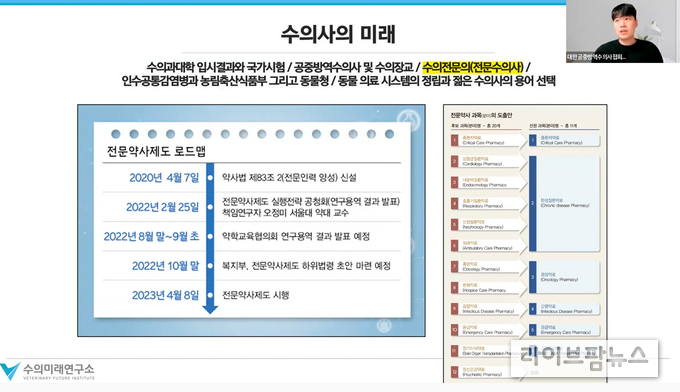Click the roadmap date '2022년 2월 25일'
The image size is (680, 392).
tap(162, 207)
